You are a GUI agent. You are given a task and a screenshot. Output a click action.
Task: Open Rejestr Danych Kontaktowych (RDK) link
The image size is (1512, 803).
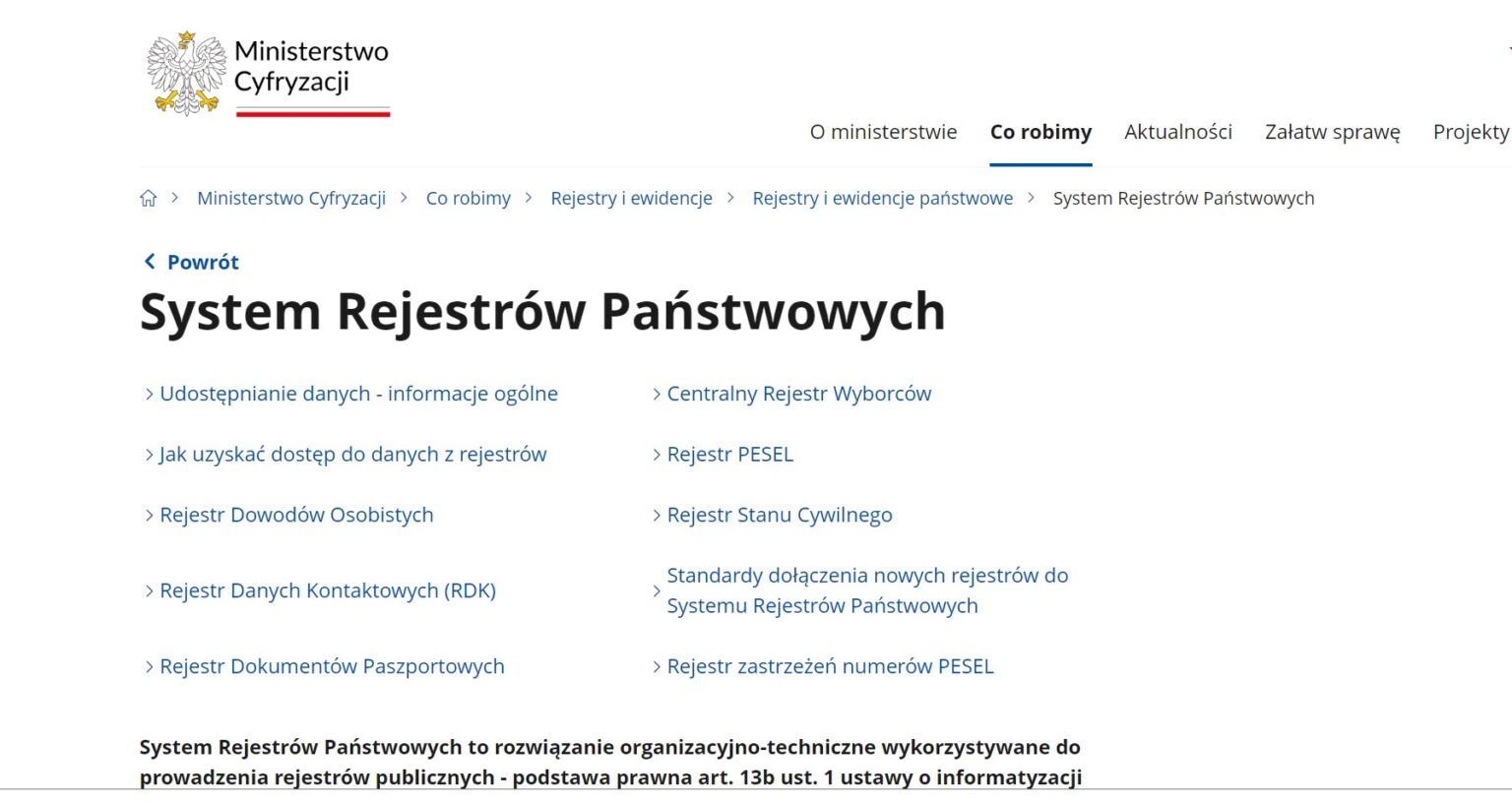[x=328, y=590]
